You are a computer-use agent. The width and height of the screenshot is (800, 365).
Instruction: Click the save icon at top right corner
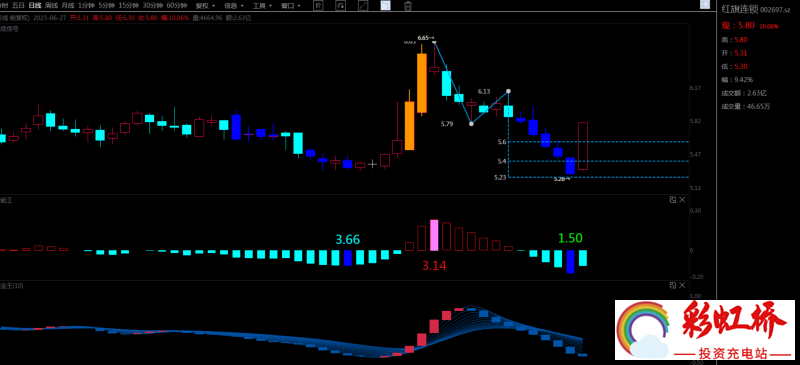click(x=705, y=5)
